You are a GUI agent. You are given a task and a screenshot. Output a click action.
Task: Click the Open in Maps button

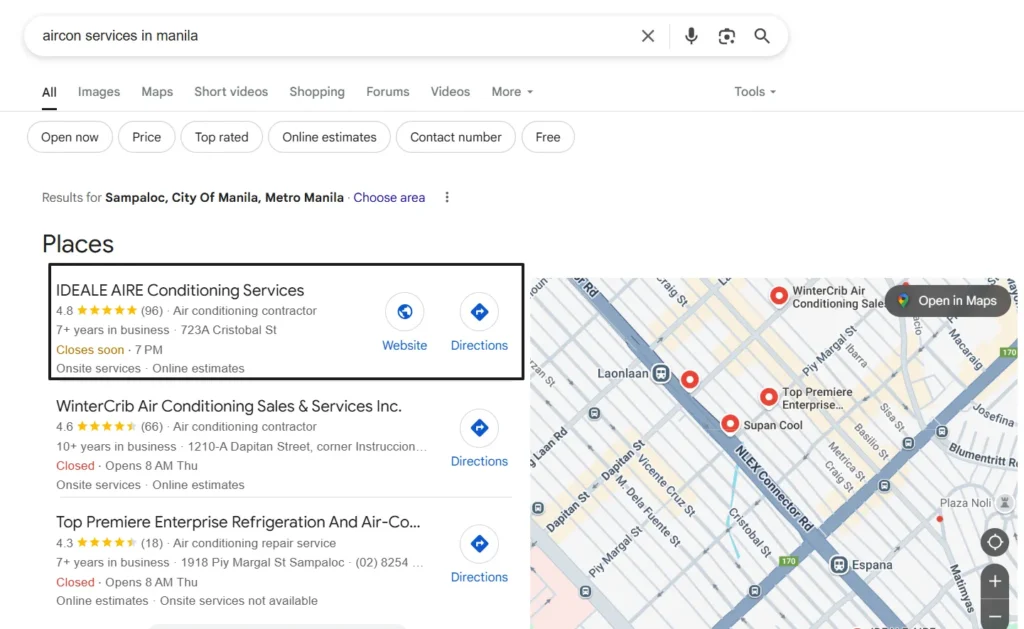click(948, 300)
